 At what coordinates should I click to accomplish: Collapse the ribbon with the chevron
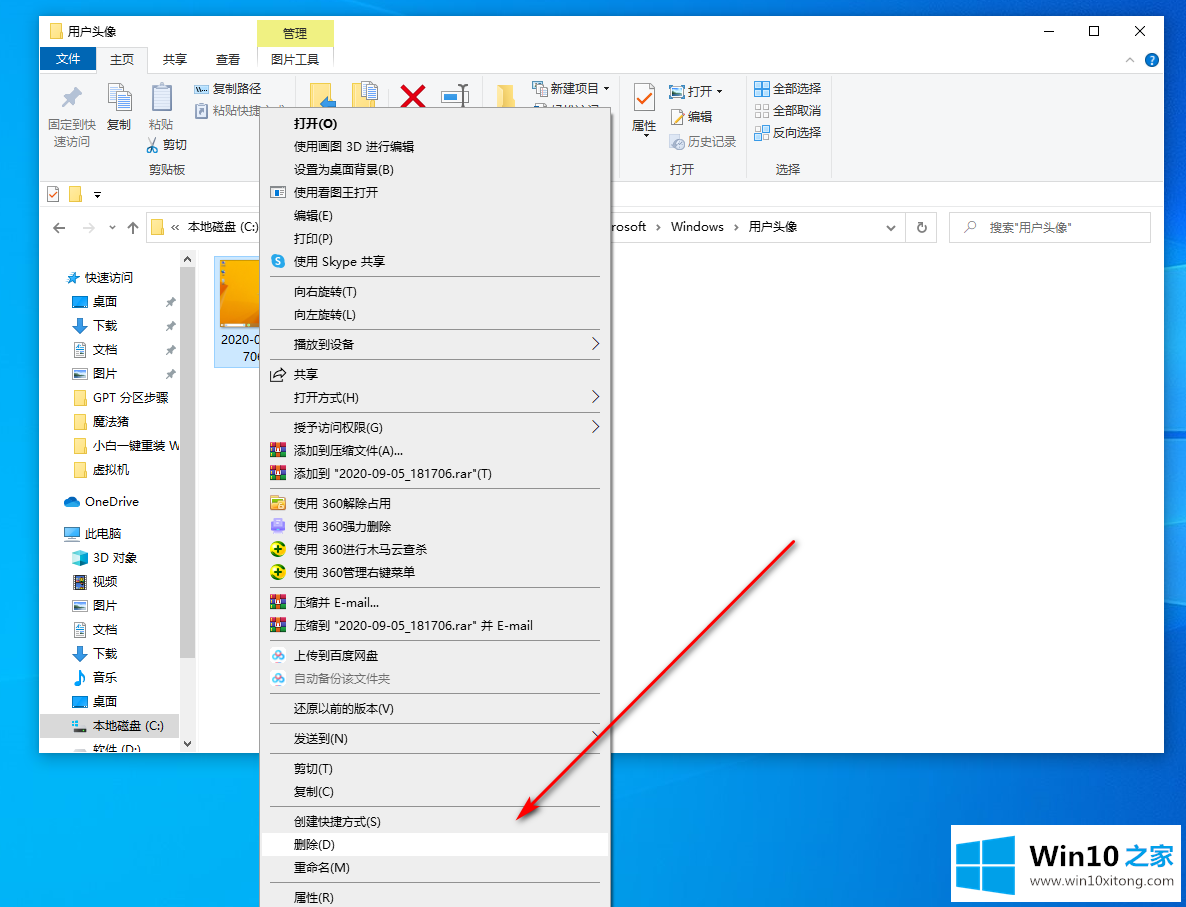tap(1130, 60)
